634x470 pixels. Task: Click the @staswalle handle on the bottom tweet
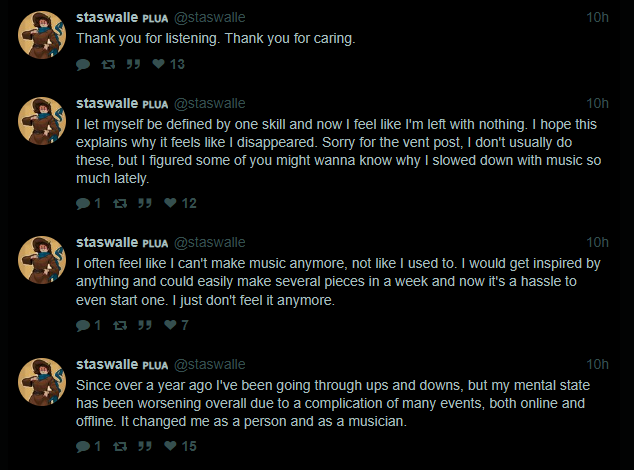pos(210,365)
